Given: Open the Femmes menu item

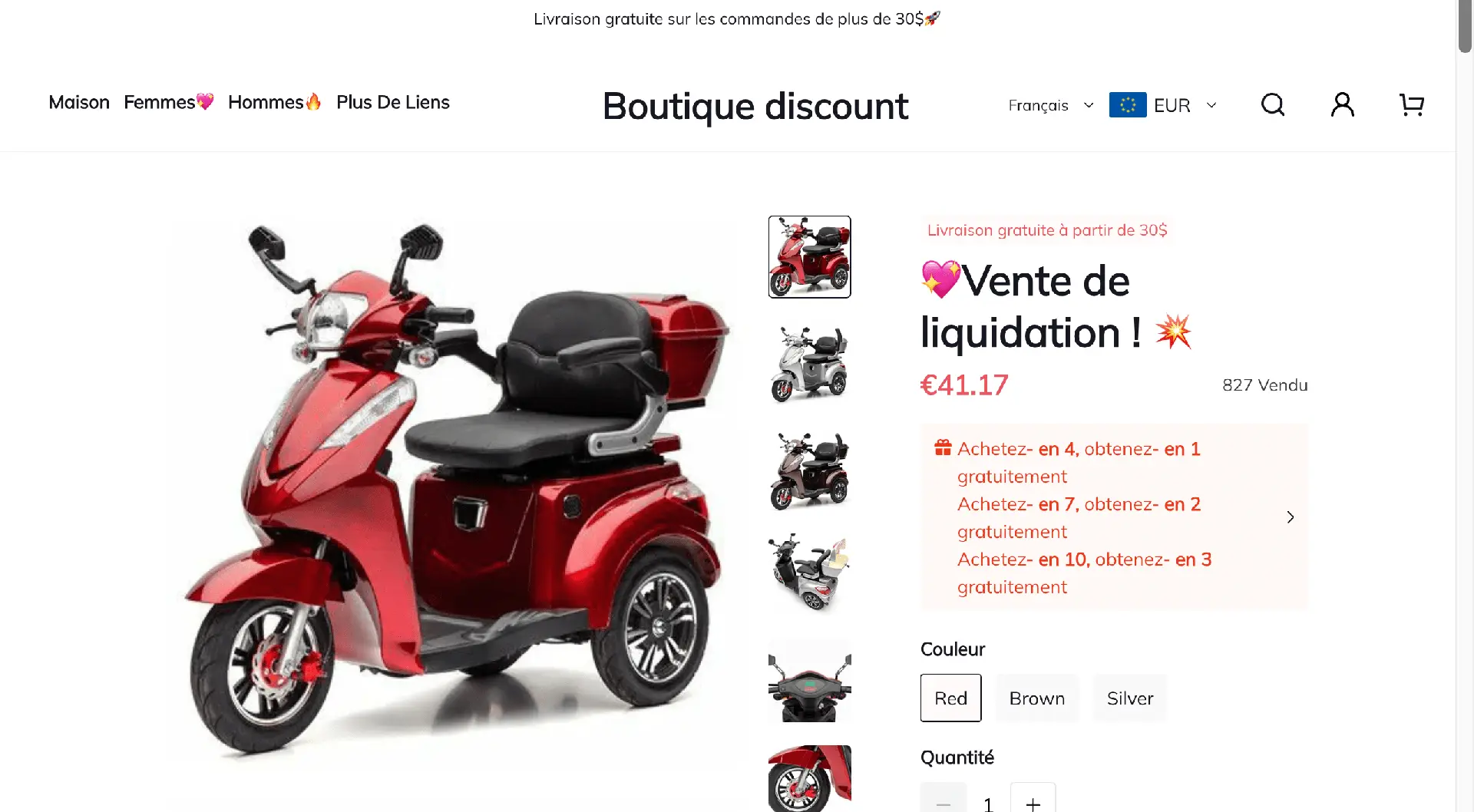Looking at the screenshot, I should tap(169, 102).
